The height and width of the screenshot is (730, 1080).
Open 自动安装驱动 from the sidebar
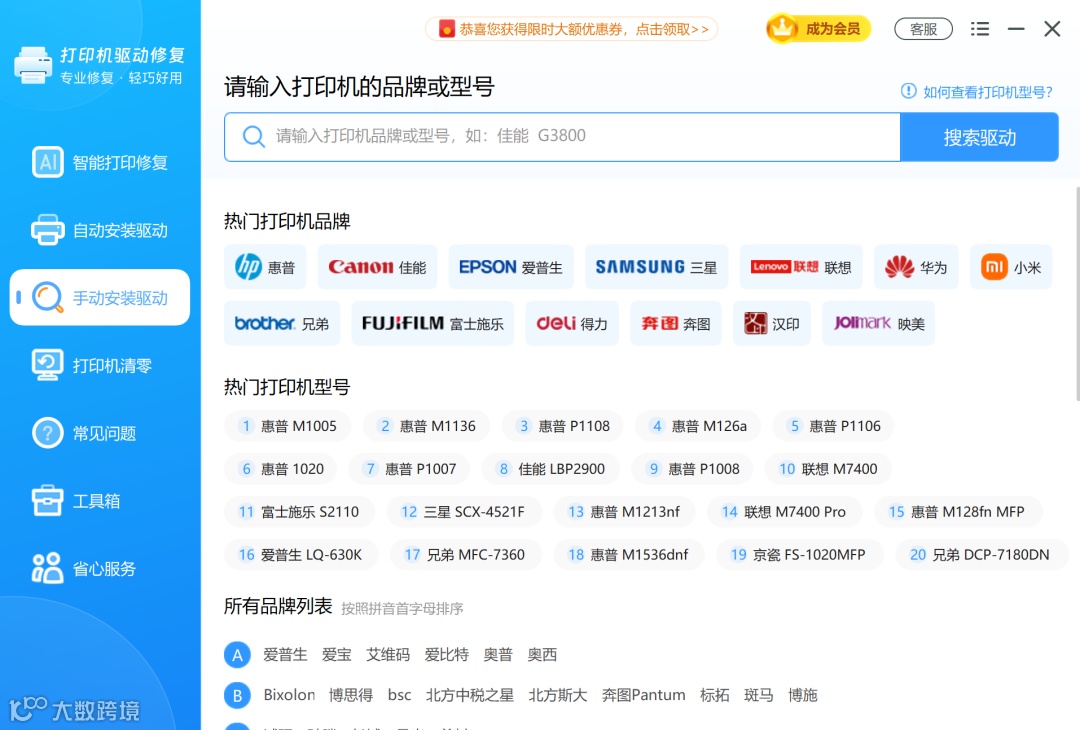click(100, 230)
